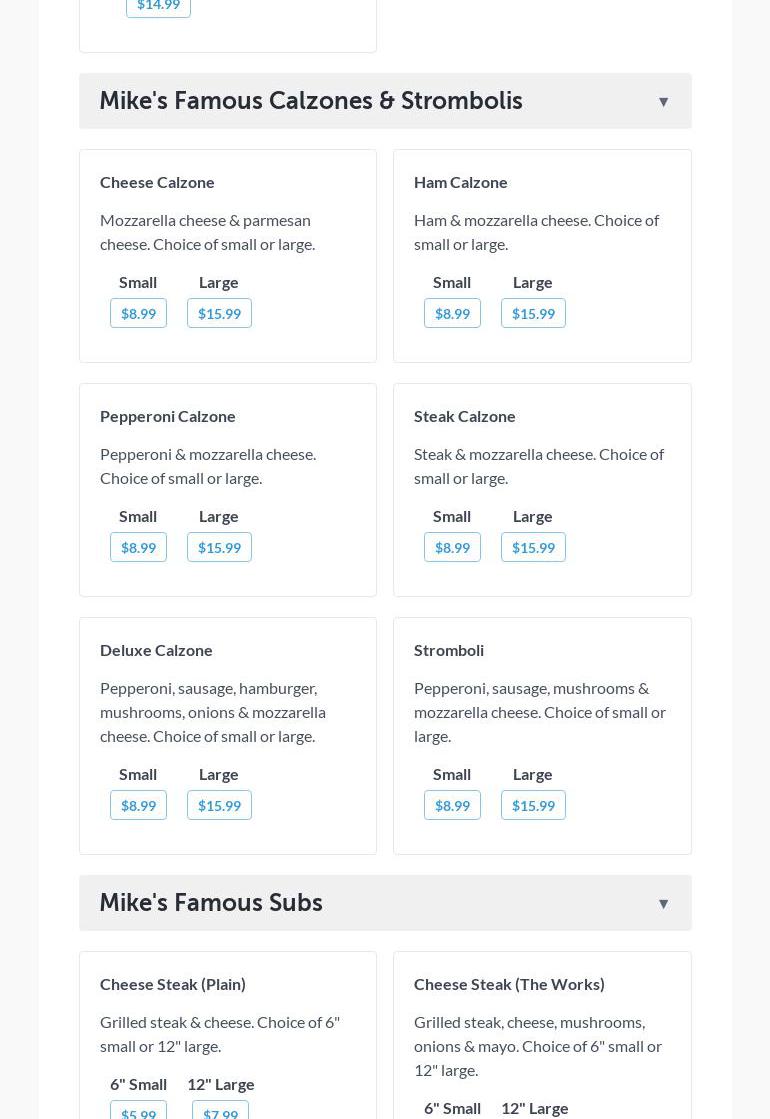Order 6" Small Cheese Steak (Plain)
The image size is (770, 1119).
[138, 1111]
